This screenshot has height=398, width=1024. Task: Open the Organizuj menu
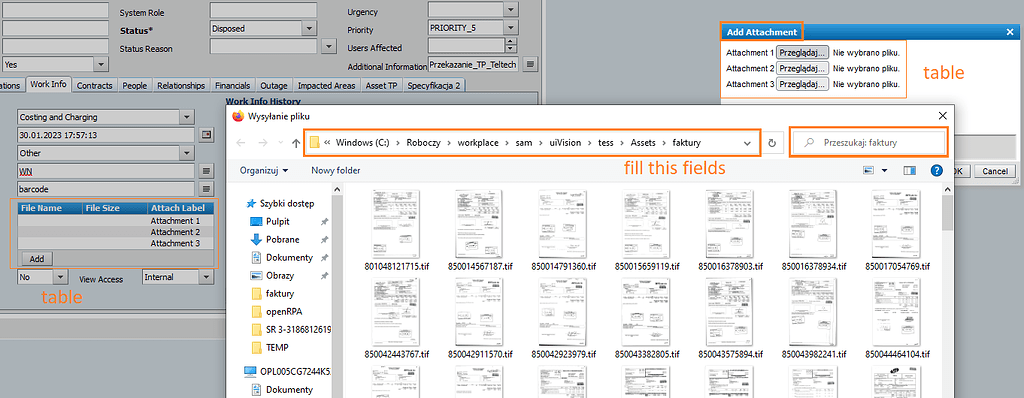point(264,170)
